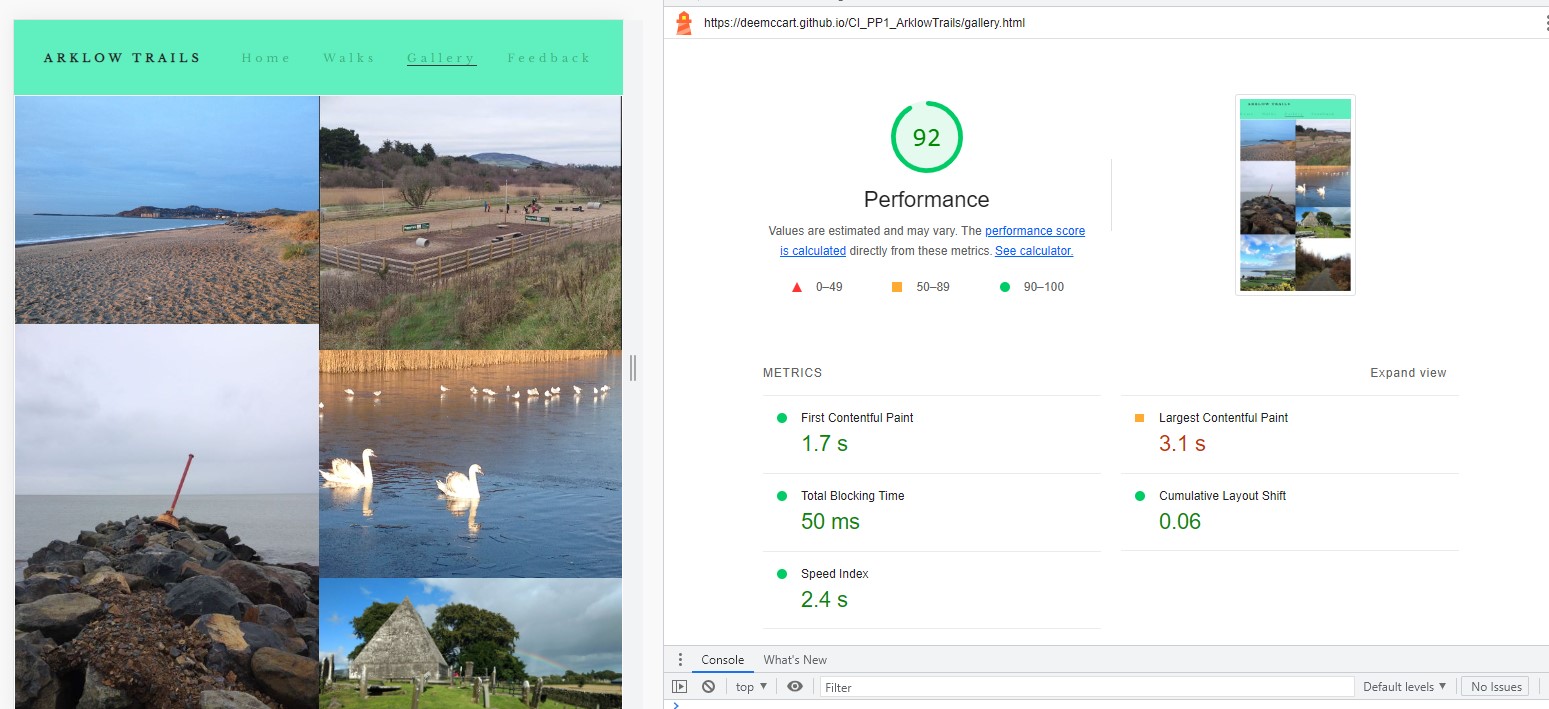Click the swans on the lake photo

point(470,463)
